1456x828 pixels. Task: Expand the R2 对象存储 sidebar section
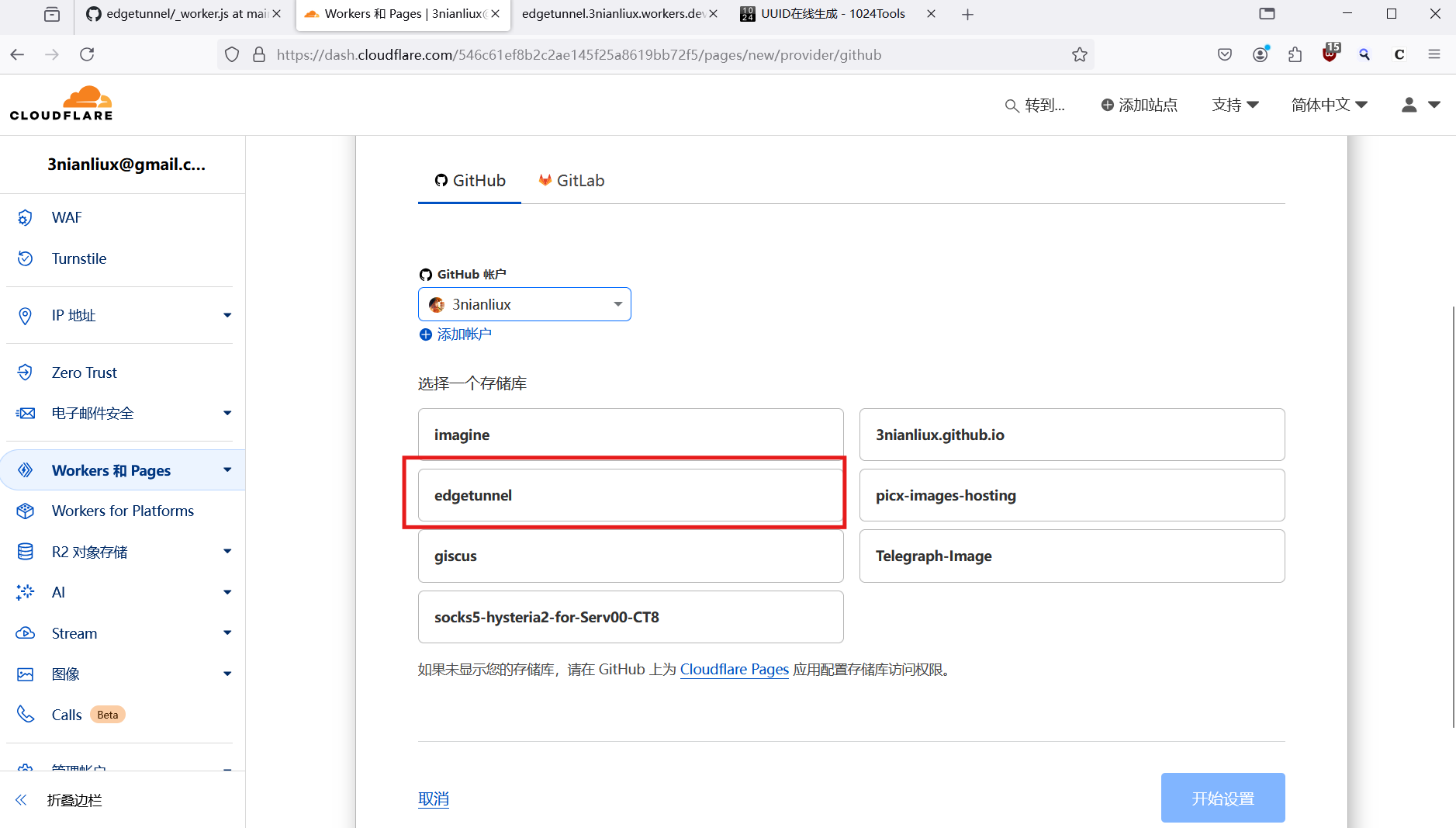(227, 551)
